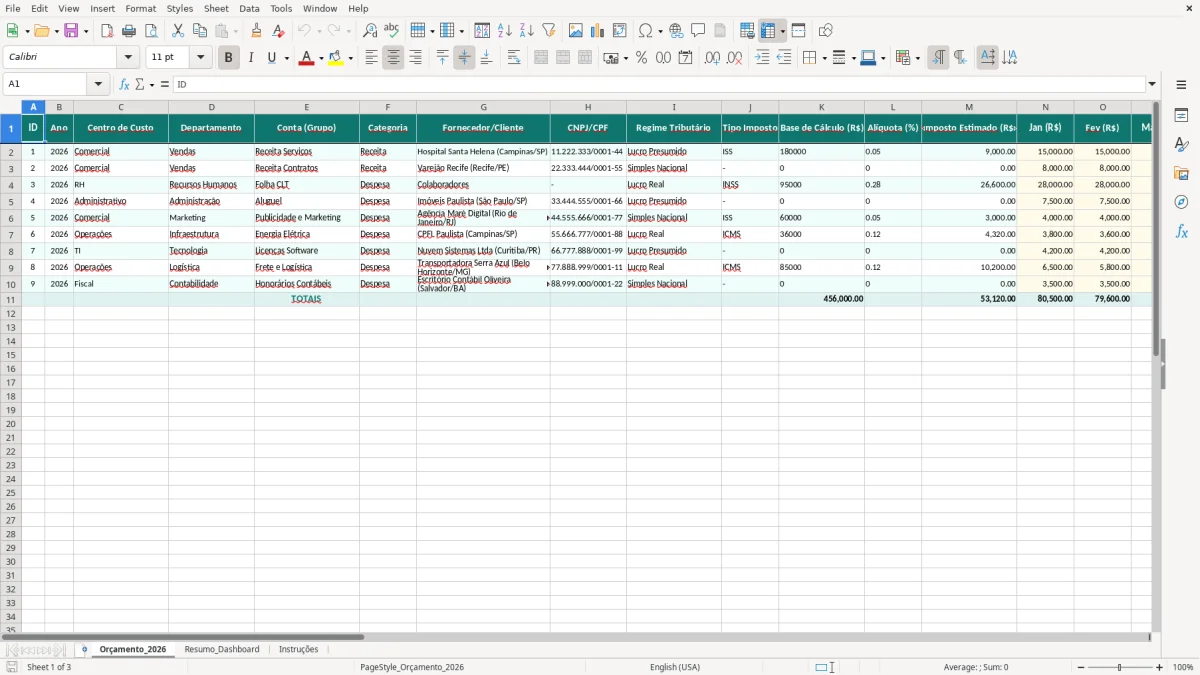Open the border style dropdown
Image resolution: width=1200 pixels, height=675 pixels.
pyautogui.click(x=852, y=57)
